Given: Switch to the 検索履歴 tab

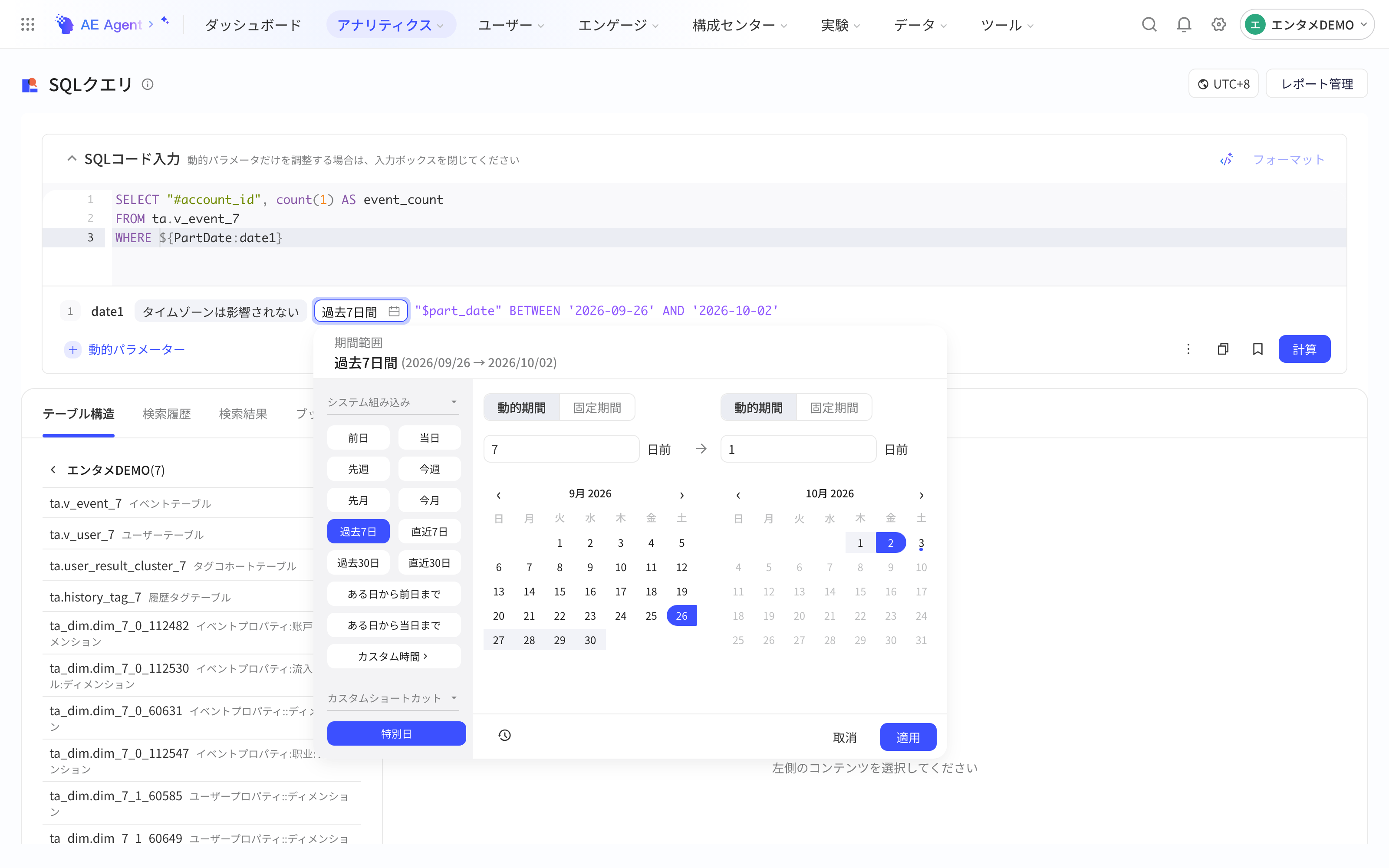Looking at the screenshot, I should pyautogui.click(x=166, y=414).
